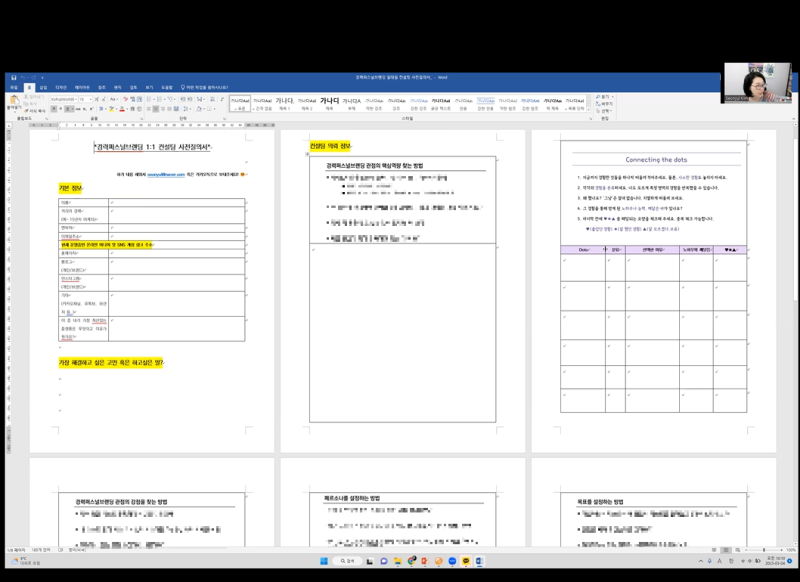800x582 pixels.
Task: Click the Justify alignment icon
Action: pos(169,109)
